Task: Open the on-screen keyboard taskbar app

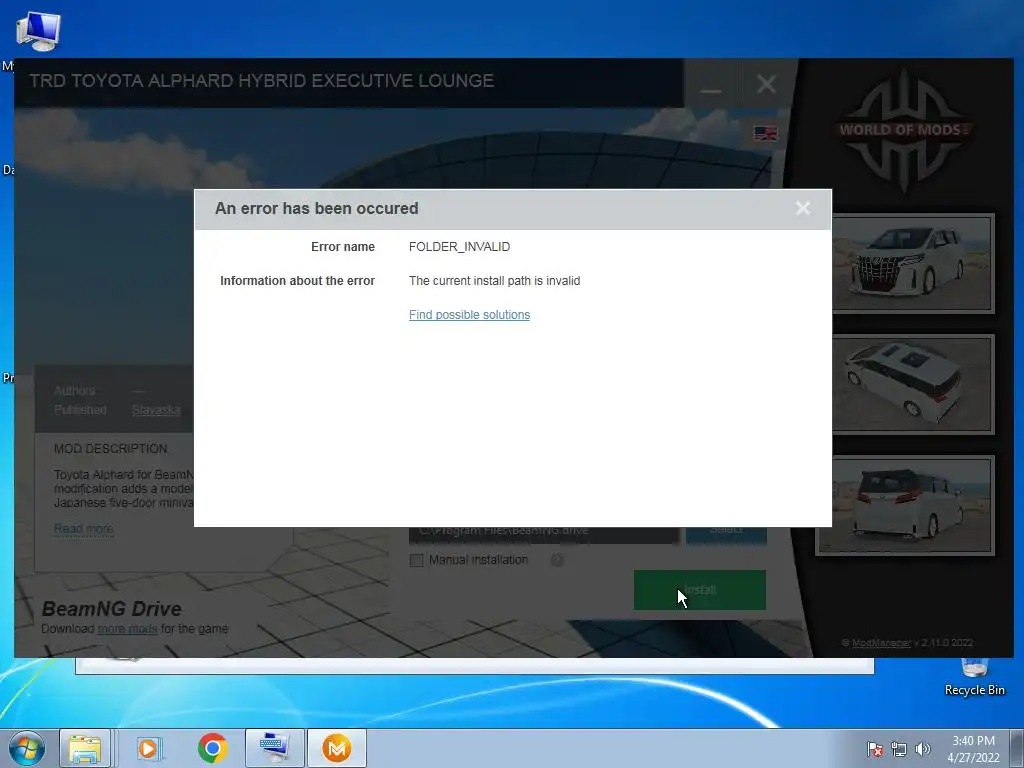Action: tap(274, 748)
